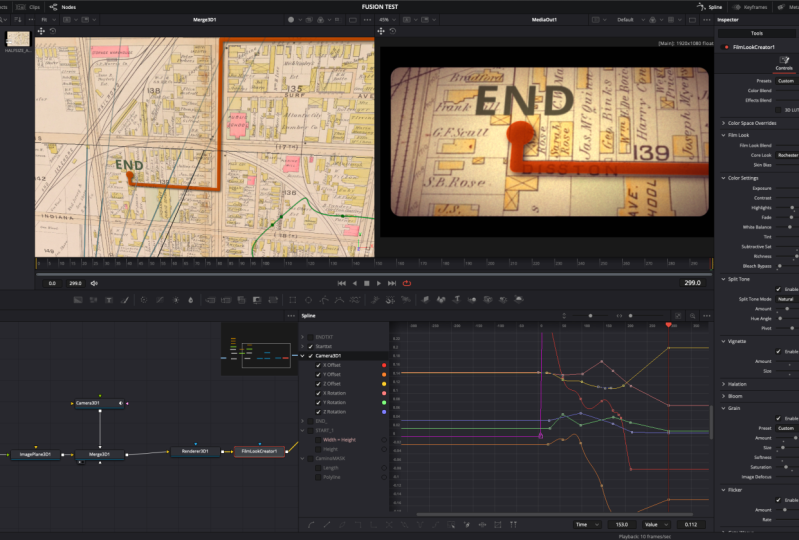Add a Blur node (droplet icon)
The height and width of the screenshot is (540, 799).
tap(191, 300)
